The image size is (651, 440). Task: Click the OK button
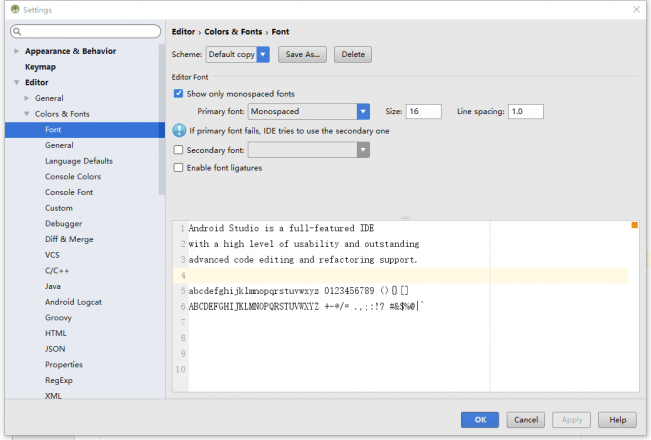pos(480,420)
